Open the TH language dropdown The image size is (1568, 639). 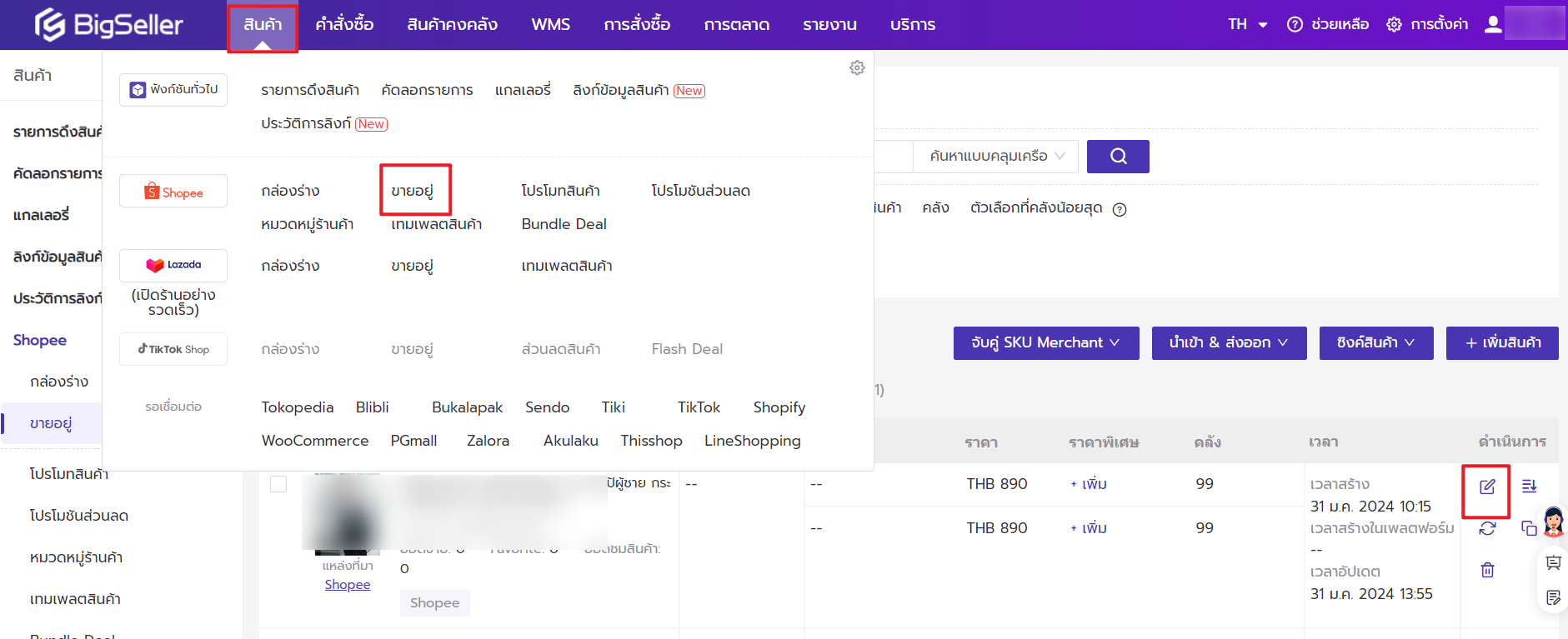(x=1247, y=24)
